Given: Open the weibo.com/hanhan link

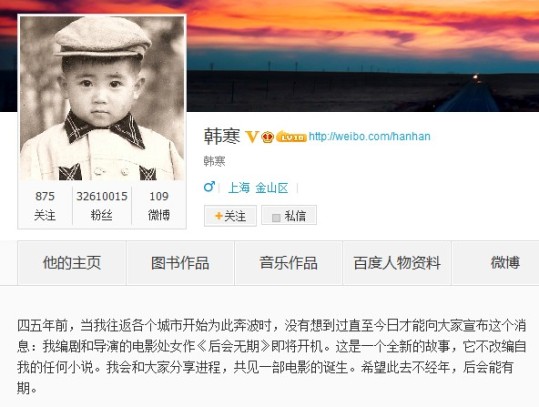Looking at the screenshot, I should 370,136.
